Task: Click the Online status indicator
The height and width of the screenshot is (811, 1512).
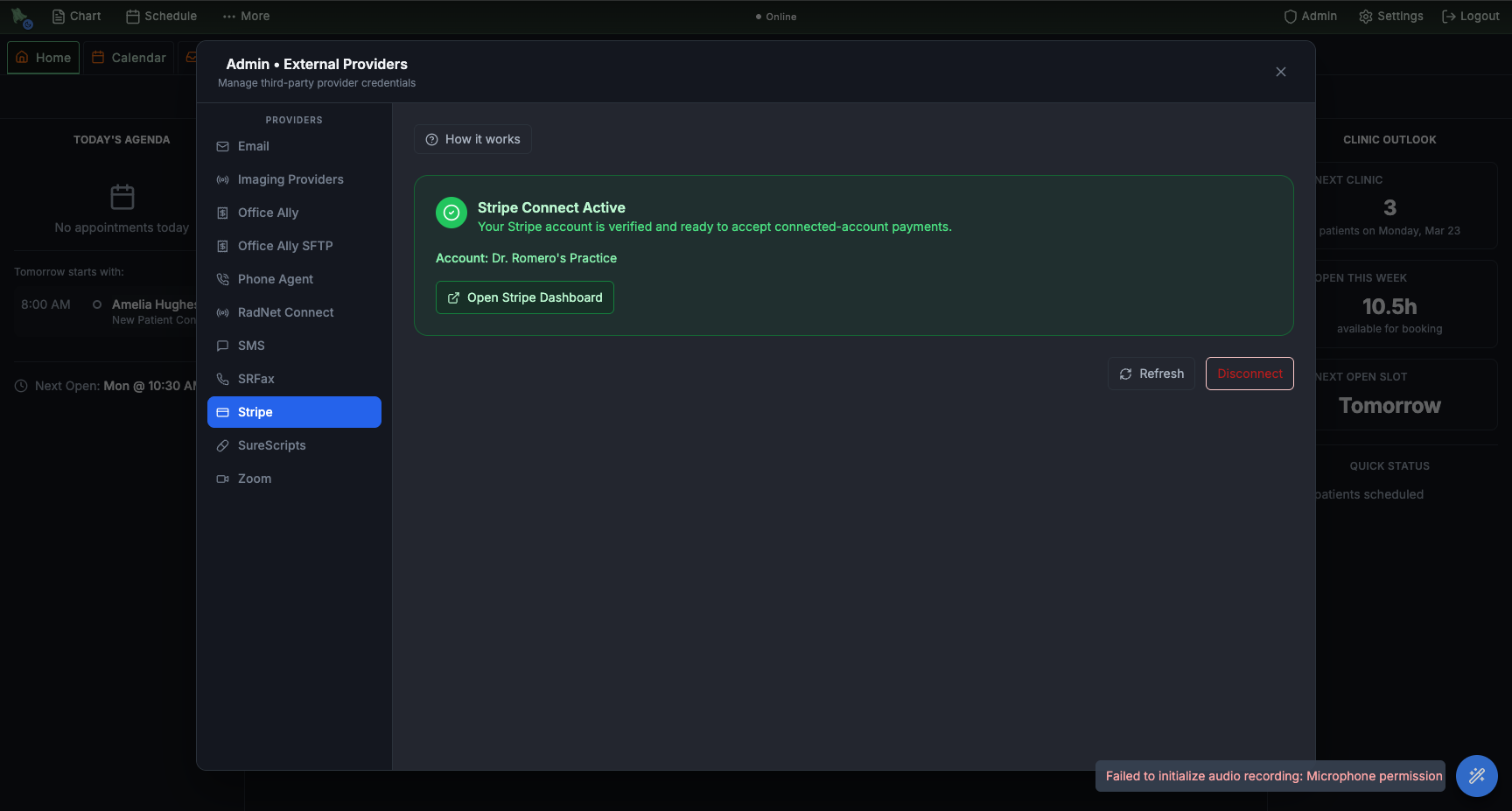Action: click(x=776, y=17)
